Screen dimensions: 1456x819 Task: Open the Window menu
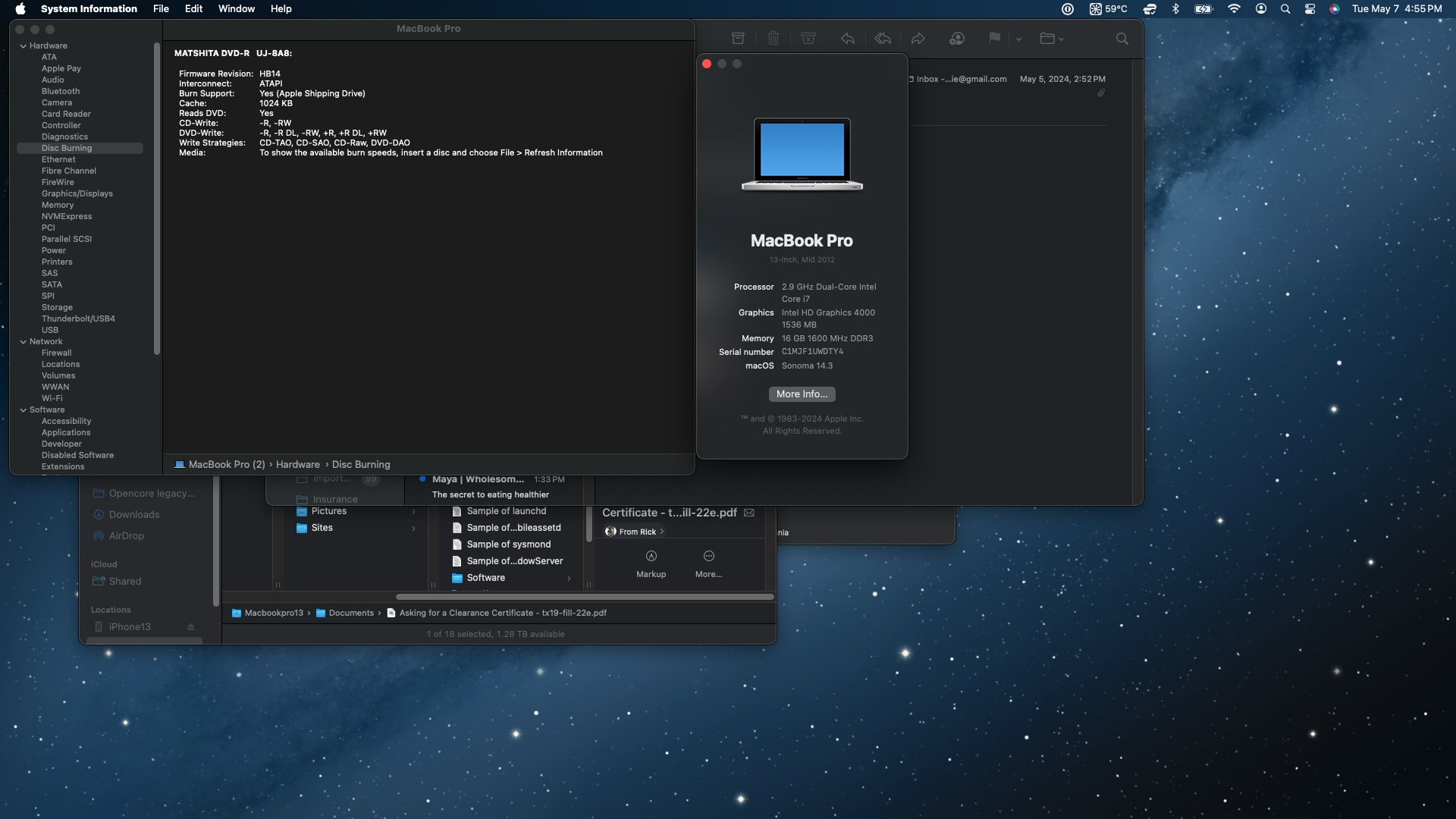236,9
